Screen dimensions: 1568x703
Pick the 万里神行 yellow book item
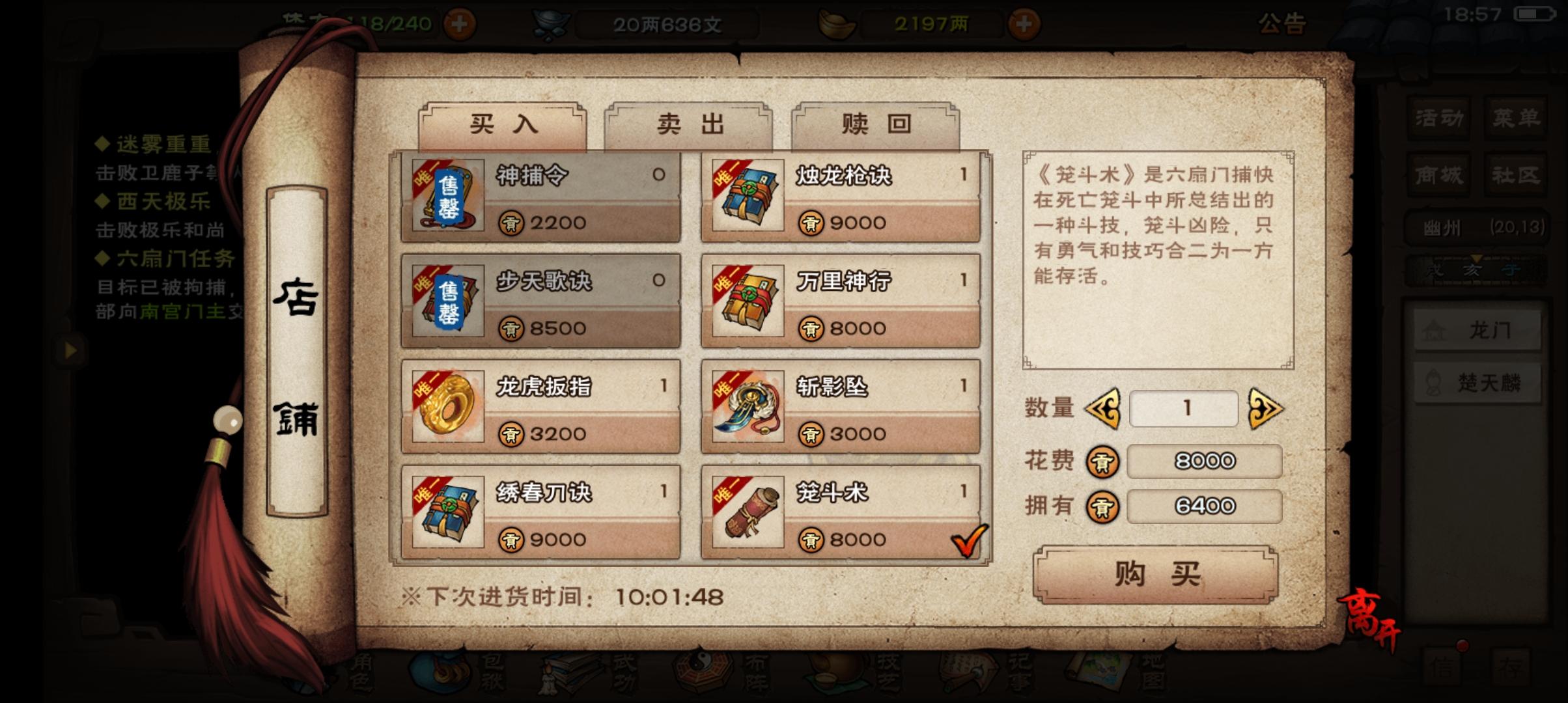click(x=840, y=301)
